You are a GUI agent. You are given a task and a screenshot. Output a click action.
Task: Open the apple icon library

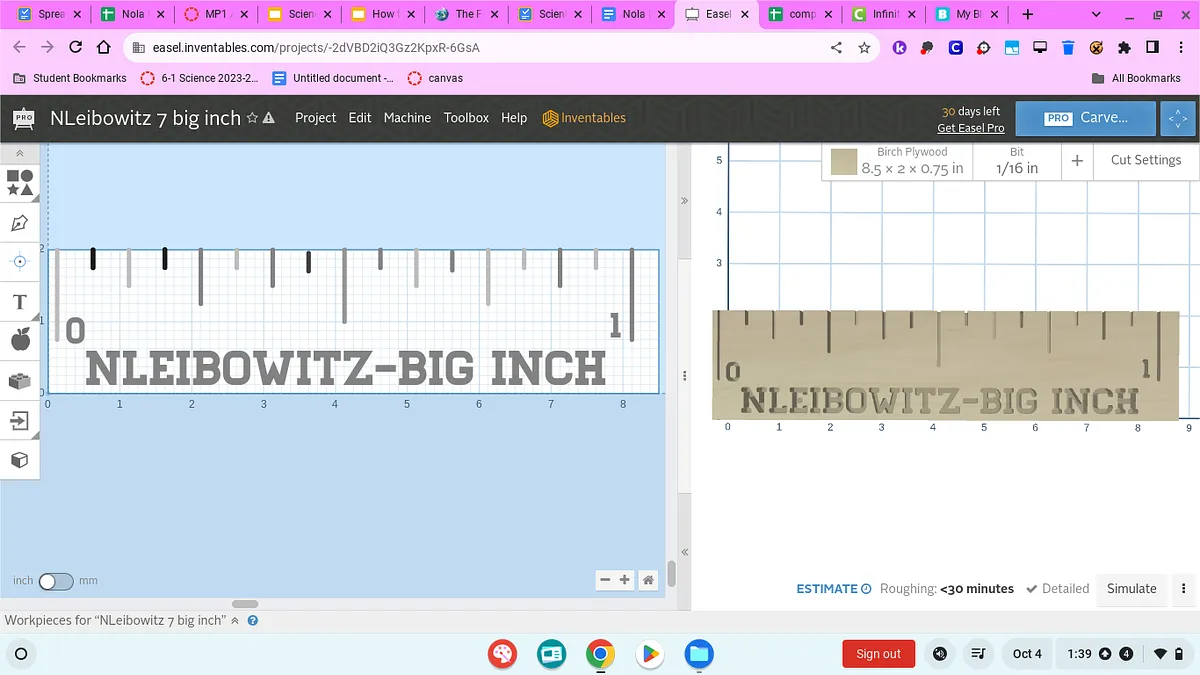pyautogui.click(x=20, y=341)
